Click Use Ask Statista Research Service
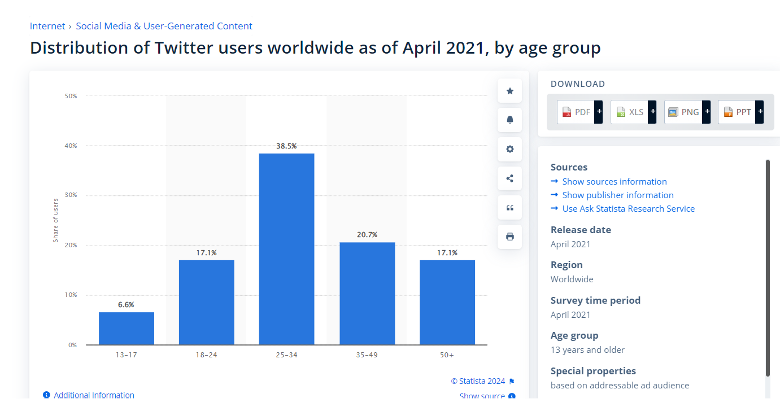Image resolution: width=780 pixels, height=400 pixels. 628,208
